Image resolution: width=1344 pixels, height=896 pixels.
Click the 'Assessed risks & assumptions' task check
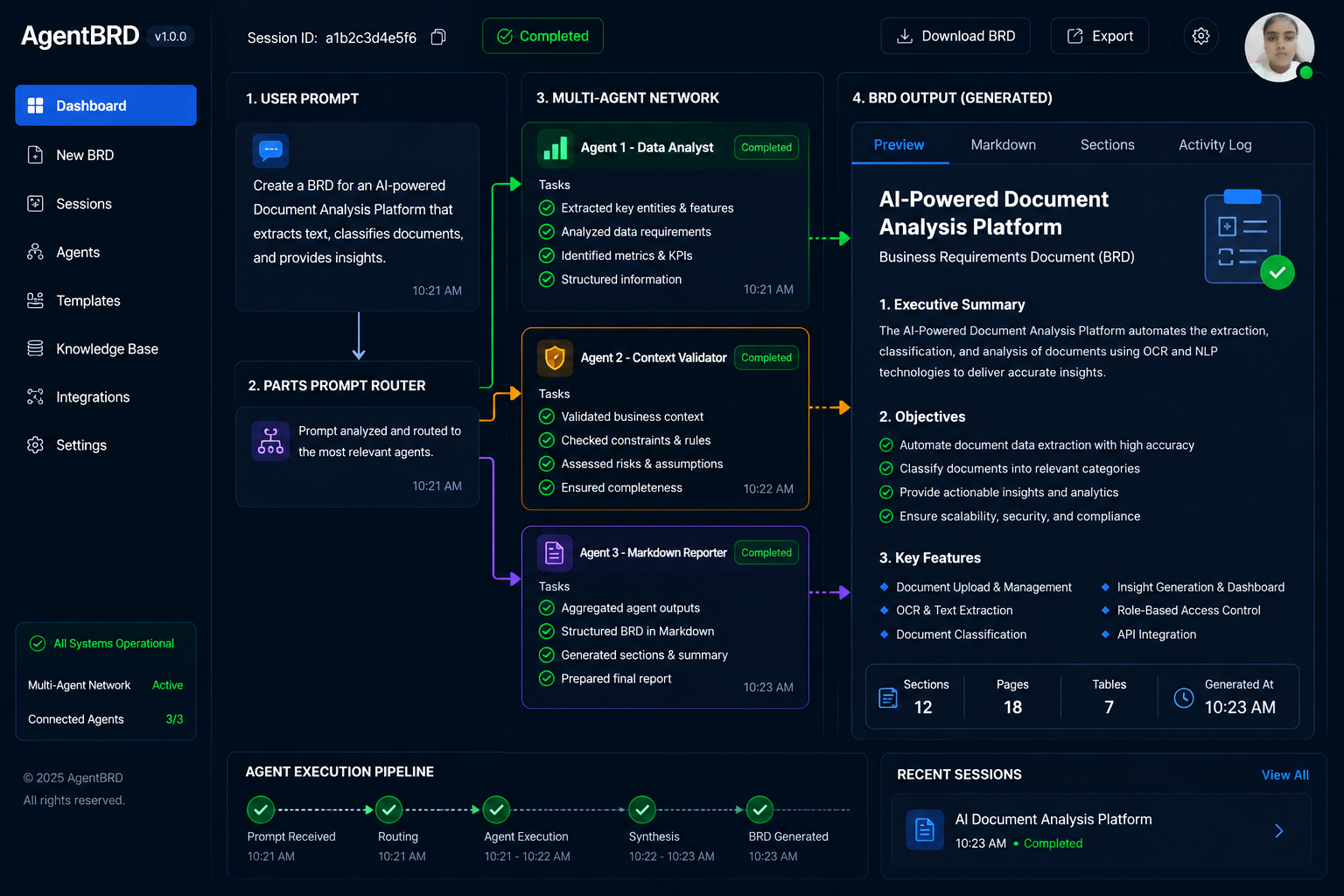click(547, 464)
